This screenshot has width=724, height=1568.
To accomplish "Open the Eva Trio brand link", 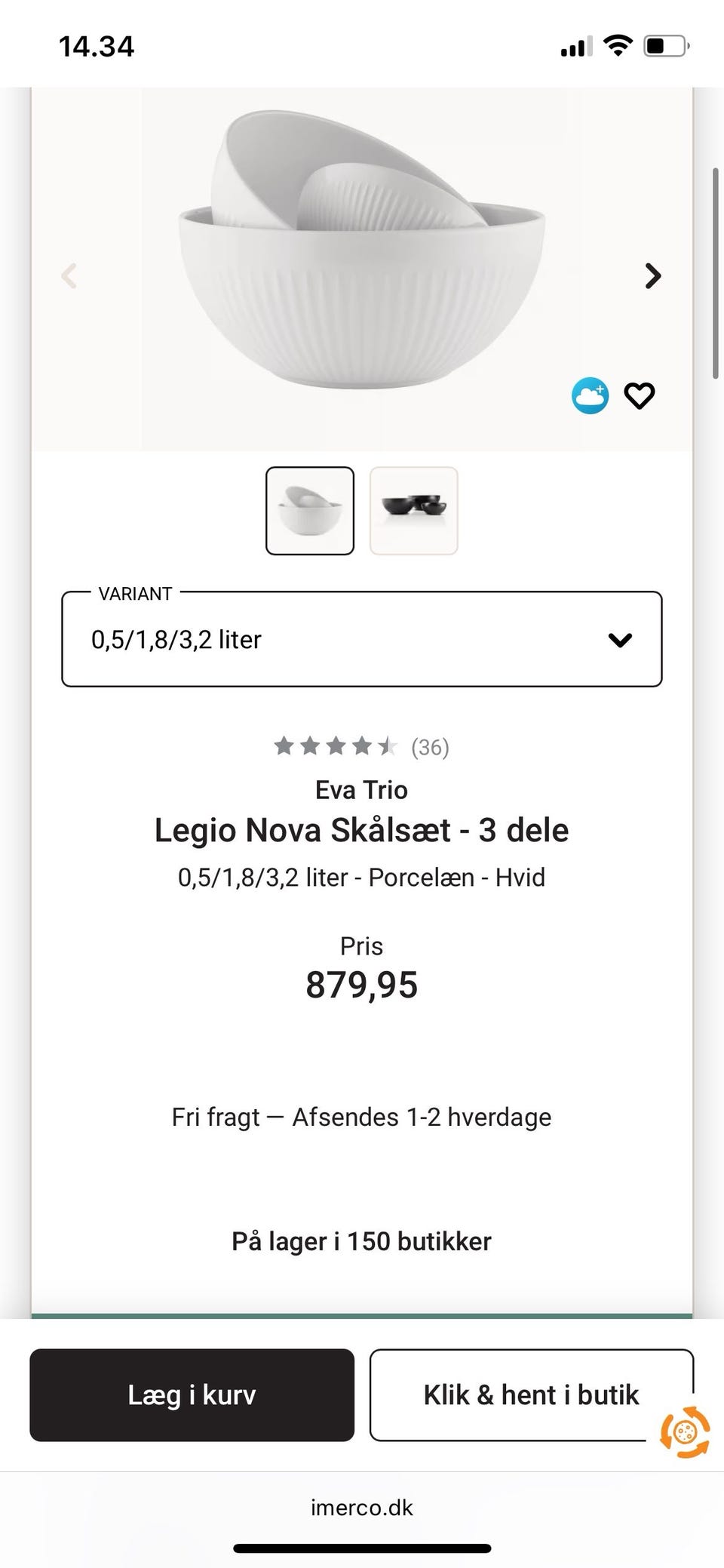I will point(361,789).
